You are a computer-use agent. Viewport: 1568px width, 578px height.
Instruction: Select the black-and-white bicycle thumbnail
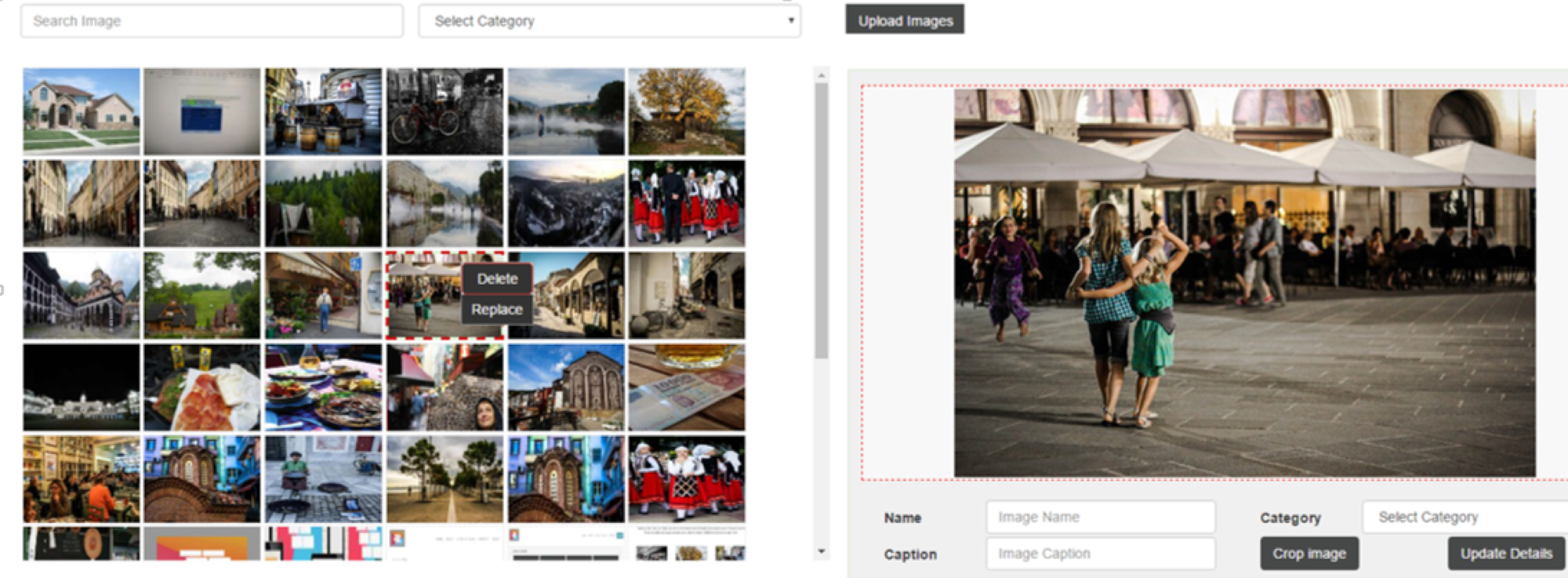445,111
